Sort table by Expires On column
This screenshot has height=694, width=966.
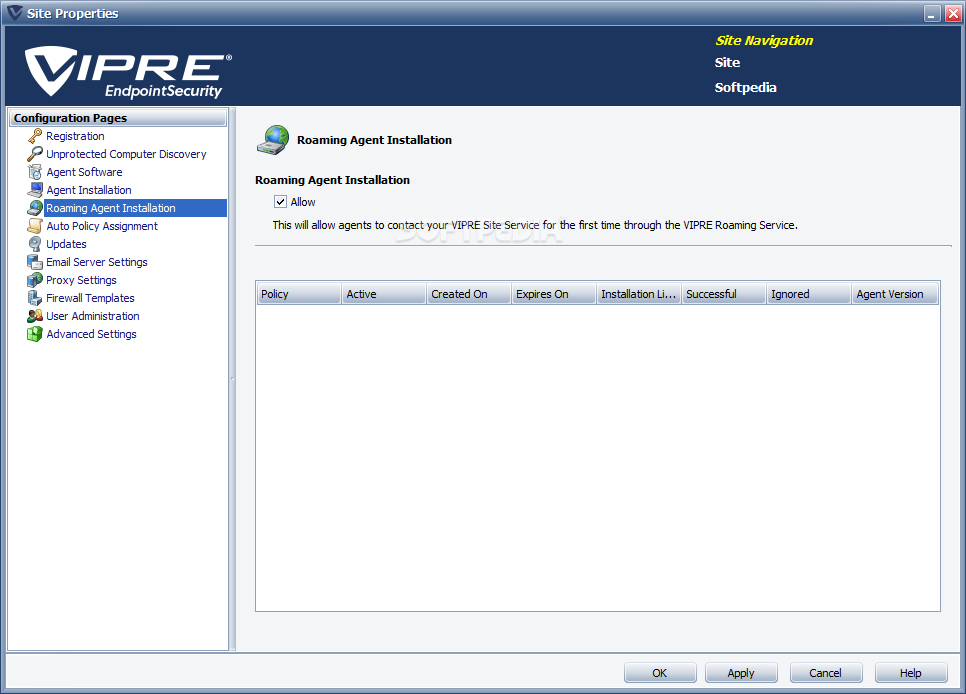pos(554,294)
